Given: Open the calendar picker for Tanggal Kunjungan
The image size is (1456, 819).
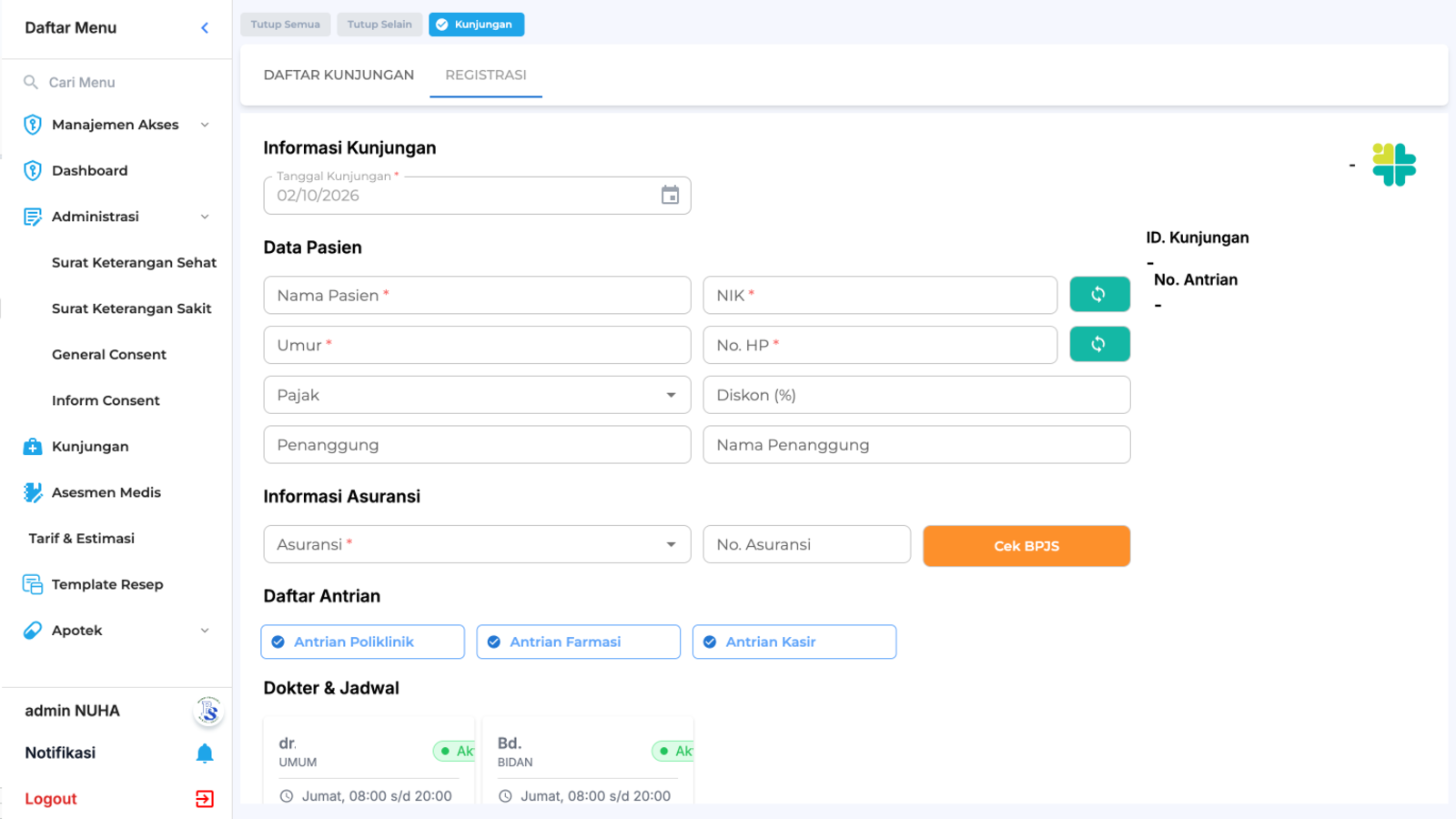Looking at the screenshot, I should point(670,195).
